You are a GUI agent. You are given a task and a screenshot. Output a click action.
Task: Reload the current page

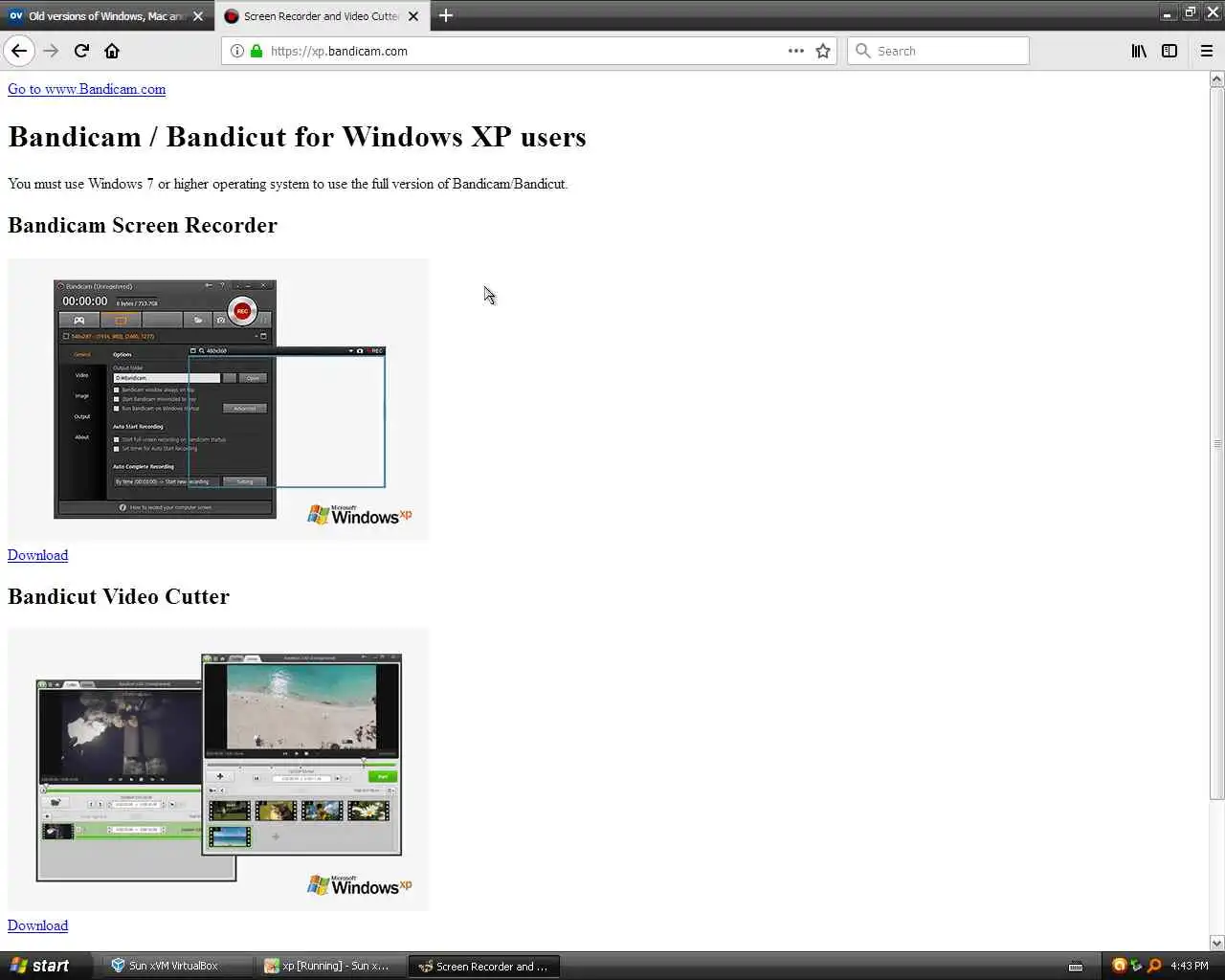coord(81,51)
